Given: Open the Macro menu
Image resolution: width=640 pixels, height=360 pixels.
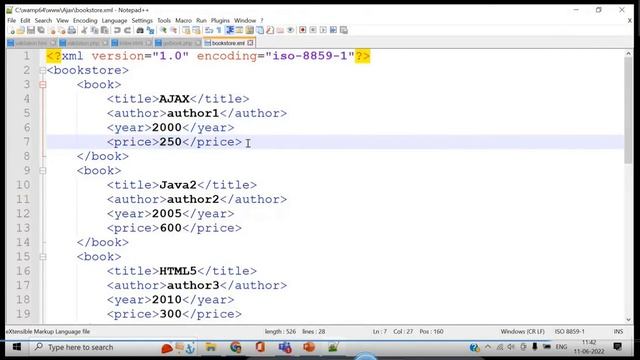Looking at the screenshot, I should [x=183, y=20].
